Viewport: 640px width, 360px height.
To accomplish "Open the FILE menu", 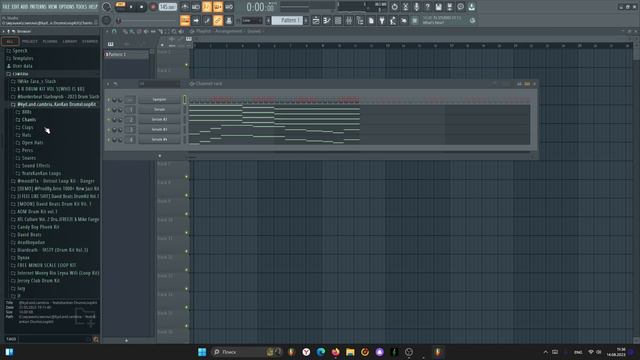I will point(6,7).
